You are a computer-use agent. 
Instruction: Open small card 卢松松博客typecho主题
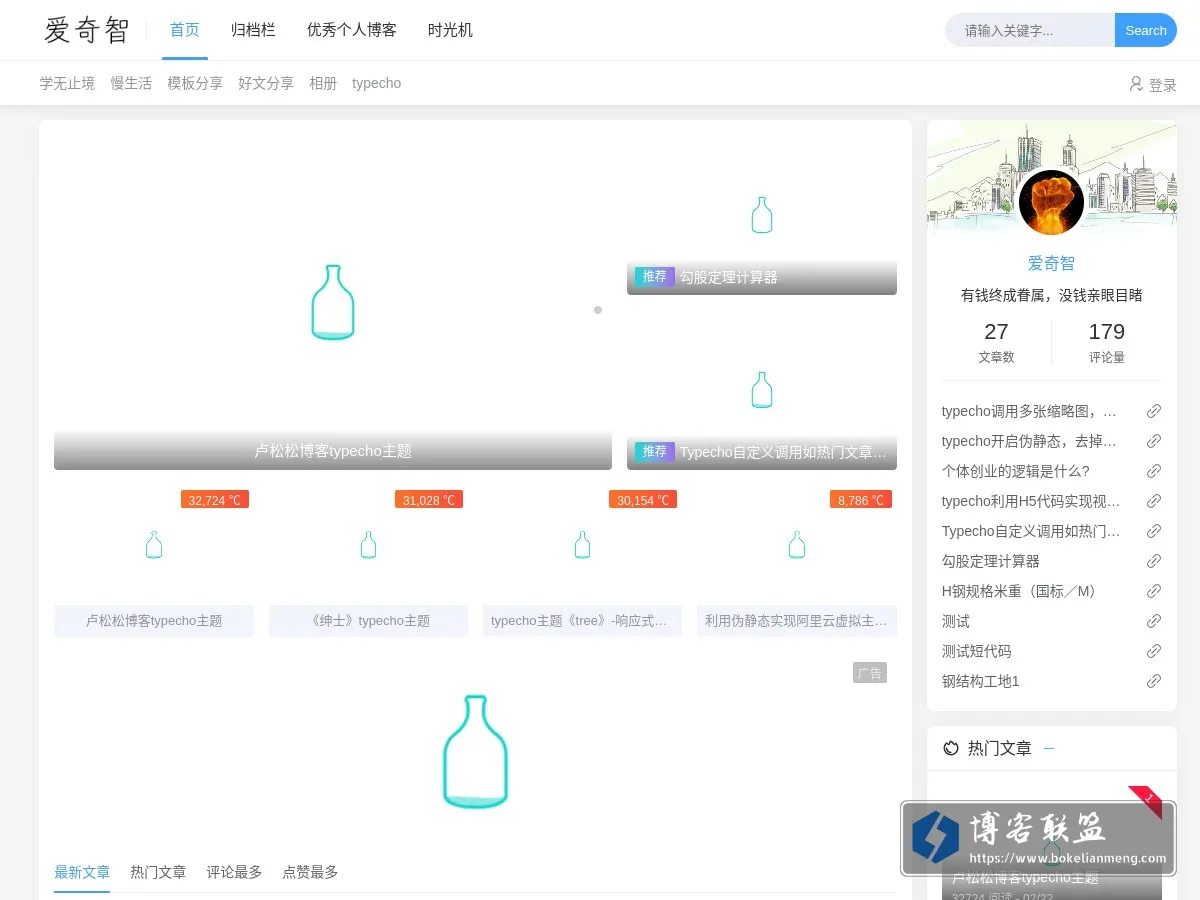coord(154,561)
